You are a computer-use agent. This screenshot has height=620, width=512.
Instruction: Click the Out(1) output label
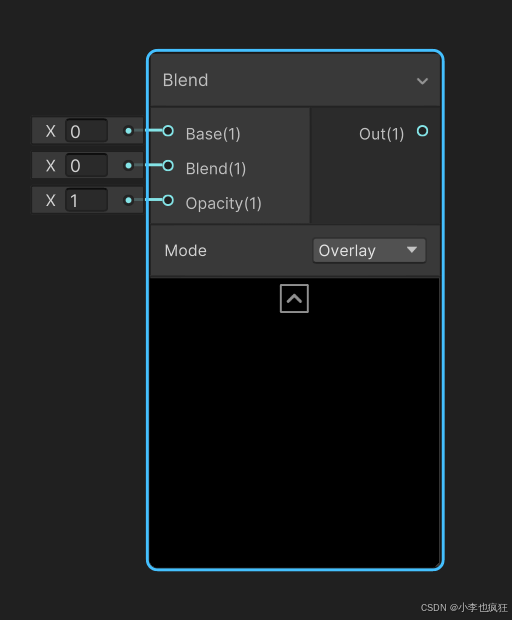[x=382, y=134]
